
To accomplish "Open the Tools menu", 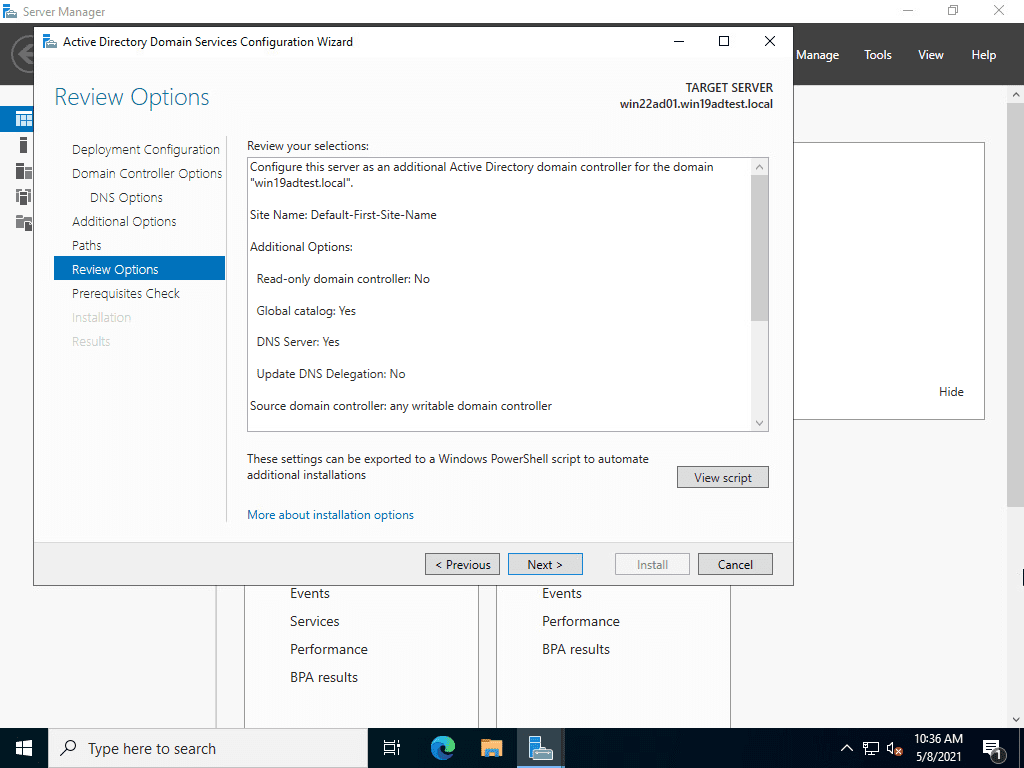I will tap(877, 54).
